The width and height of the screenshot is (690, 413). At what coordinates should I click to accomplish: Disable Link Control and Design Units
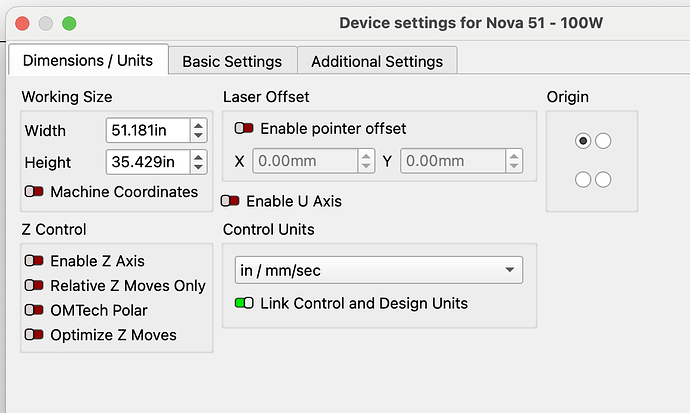(244, 303)
